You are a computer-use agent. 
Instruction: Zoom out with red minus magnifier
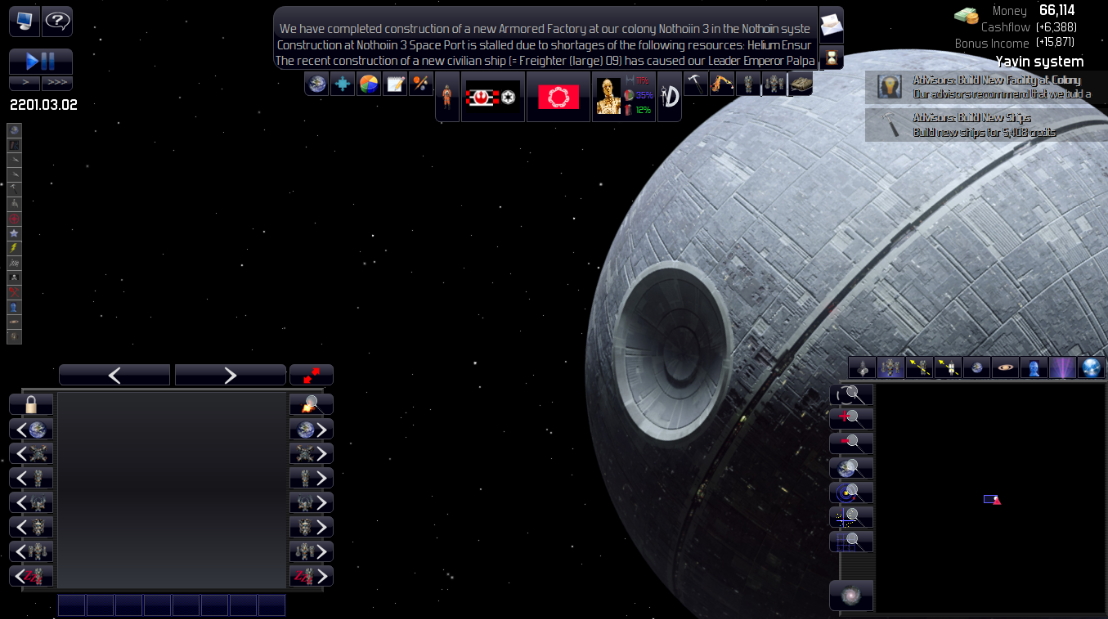click(851, 443)
